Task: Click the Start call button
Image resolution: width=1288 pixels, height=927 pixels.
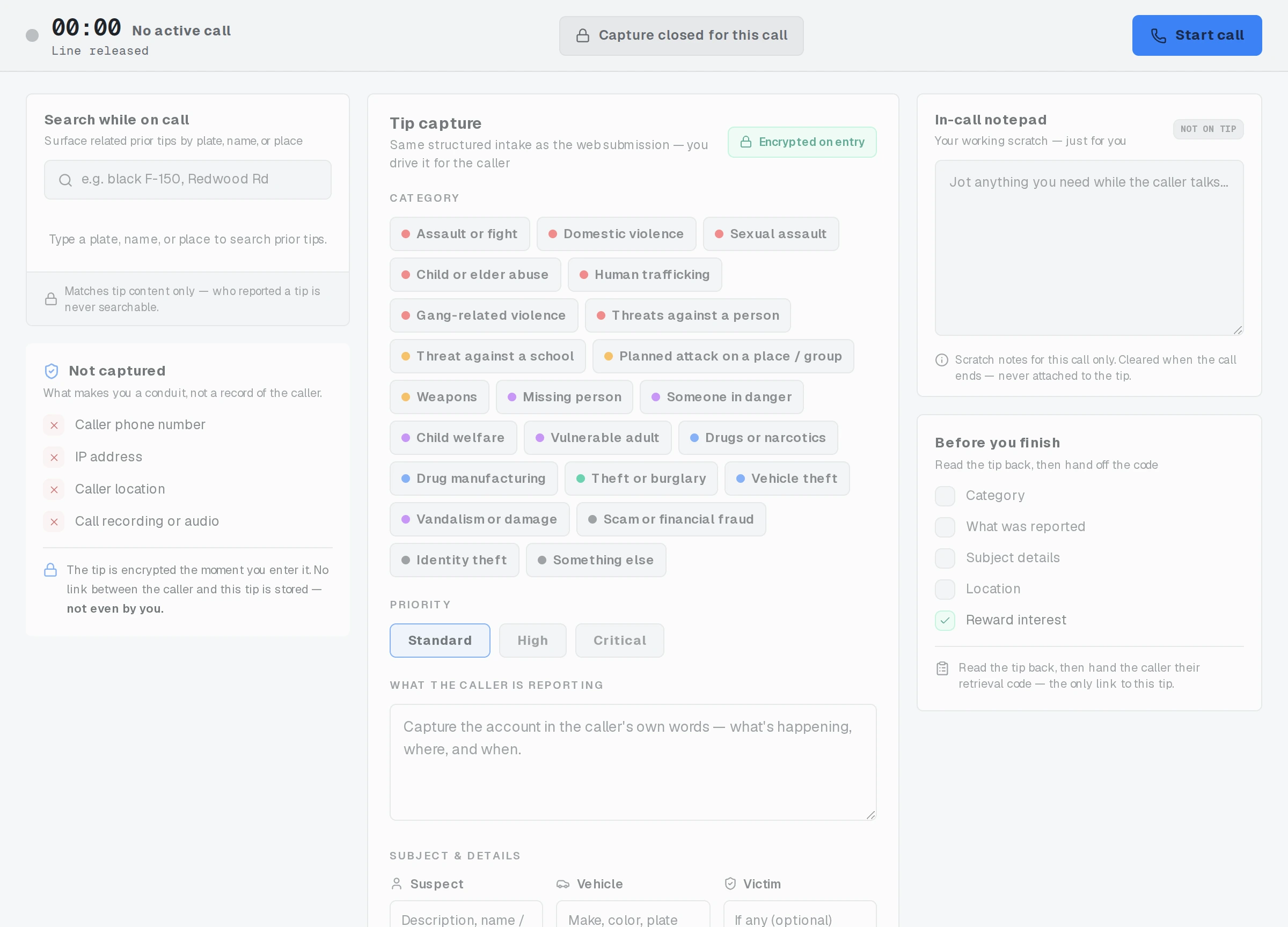Action: (1197, 36)
